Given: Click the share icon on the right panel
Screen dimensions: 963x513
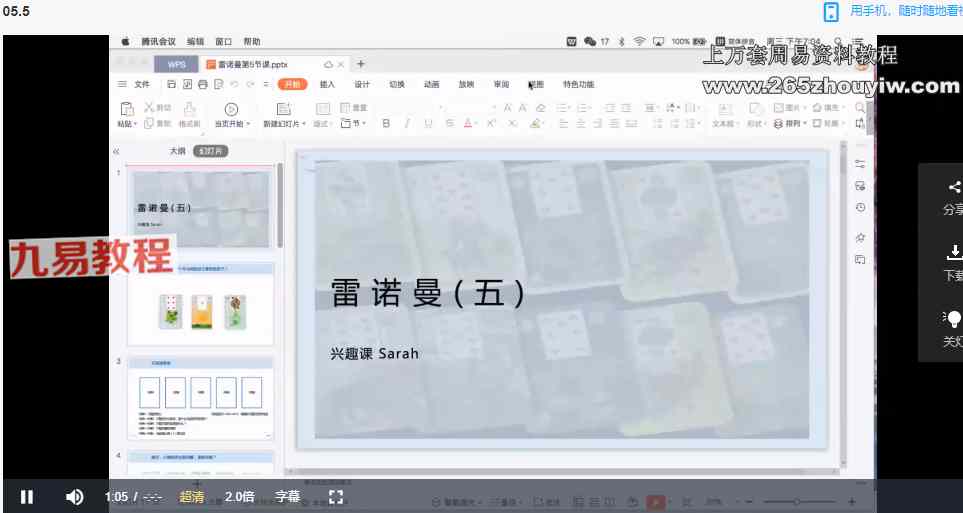Looking at the screenshot, I should point(953,188).
